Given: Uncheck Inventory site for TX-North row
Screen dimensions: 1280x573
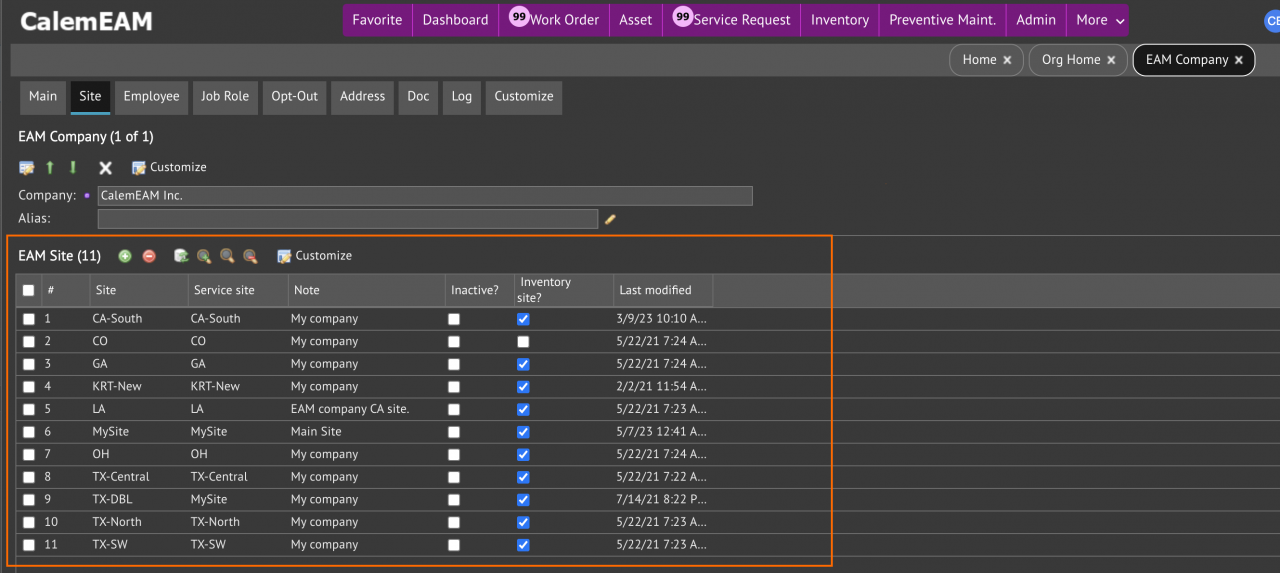Looking at the screenshot, I should point(523,522).
